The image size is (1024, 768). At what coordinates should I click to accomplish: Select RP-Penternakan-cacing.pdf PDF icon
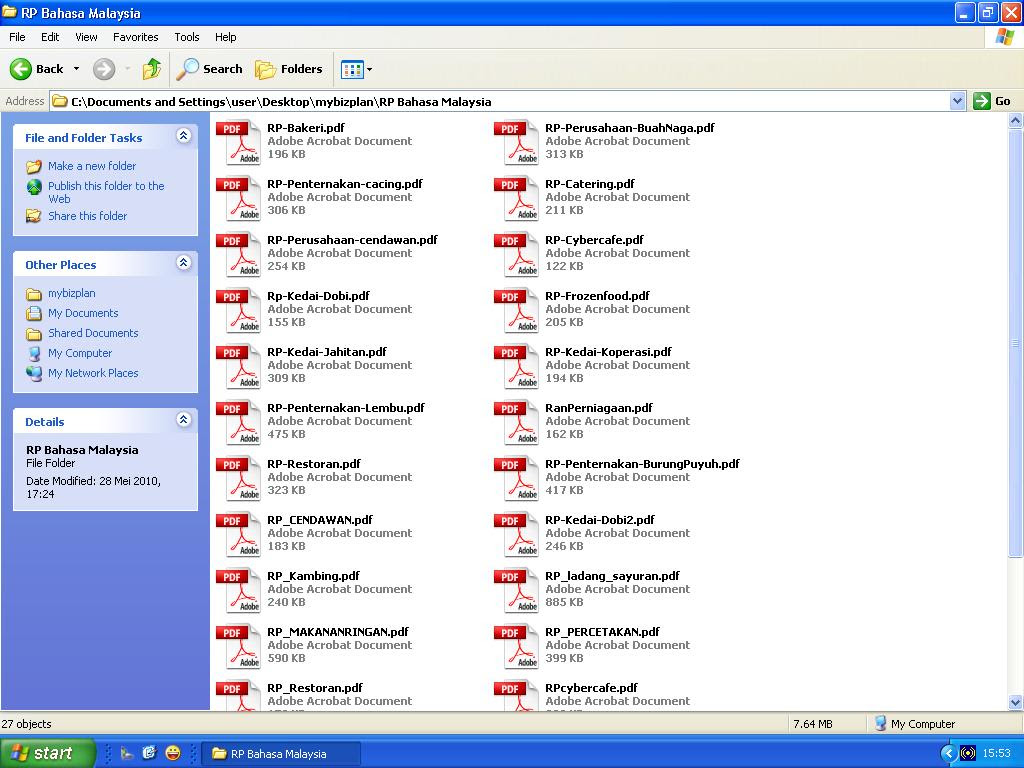click(238, 198)
